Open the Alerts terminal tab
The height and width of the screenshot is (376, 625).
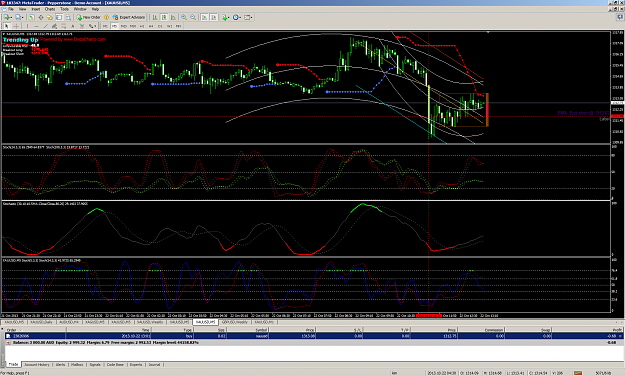pyautogui.click(x=60, y=364)
